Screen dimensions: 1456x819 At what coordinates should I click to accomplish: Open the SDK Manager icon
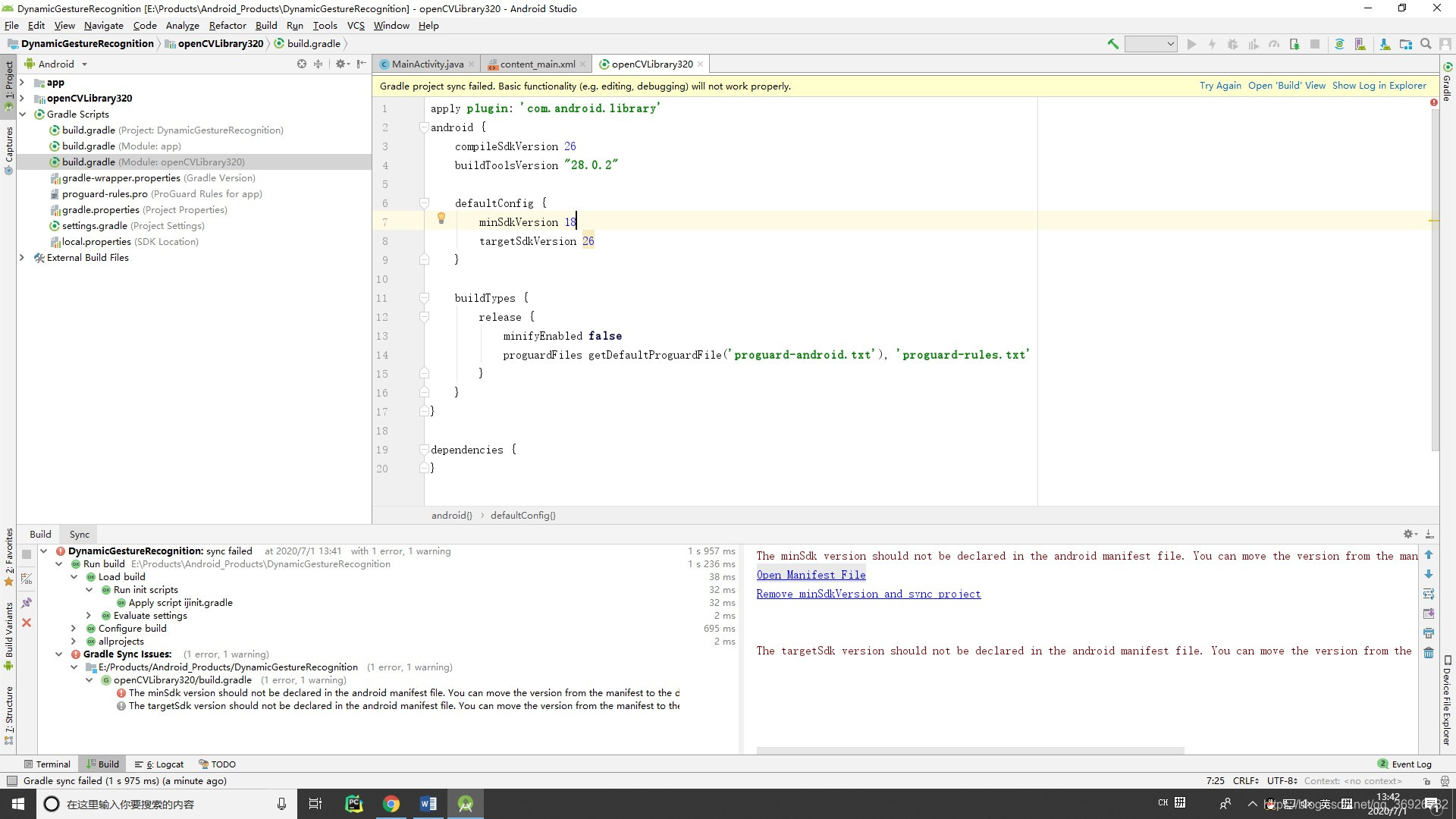(1385, 44)
